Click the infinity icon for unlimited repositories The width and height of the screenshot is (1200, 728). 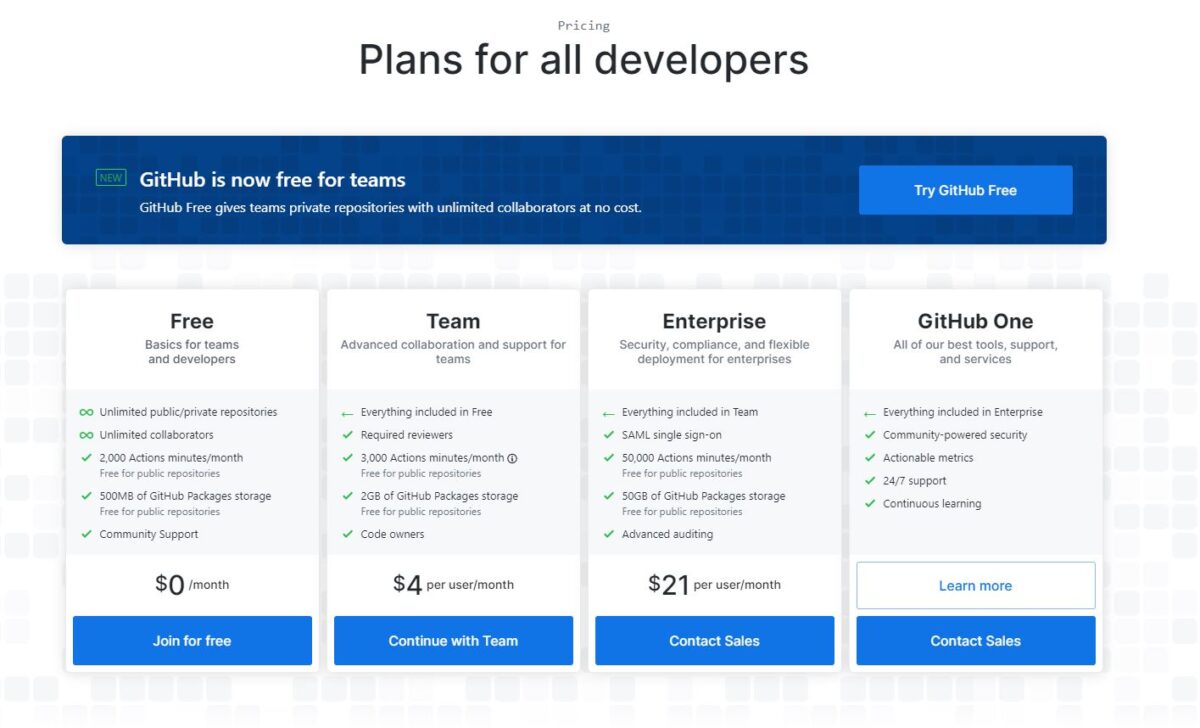click(86, 411)
